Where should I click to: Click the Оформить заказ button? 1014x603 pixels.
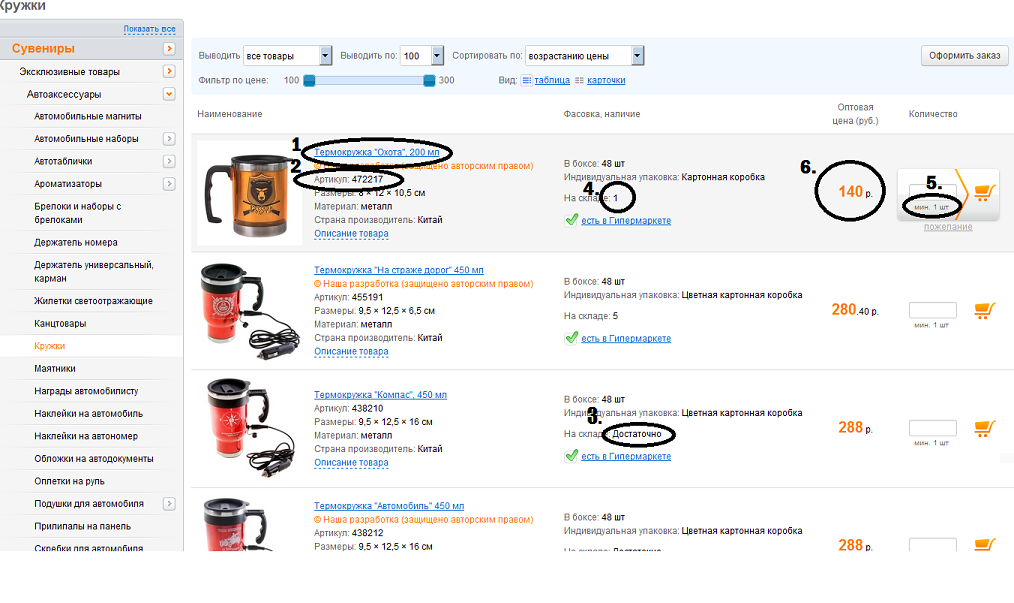point(964,56)
